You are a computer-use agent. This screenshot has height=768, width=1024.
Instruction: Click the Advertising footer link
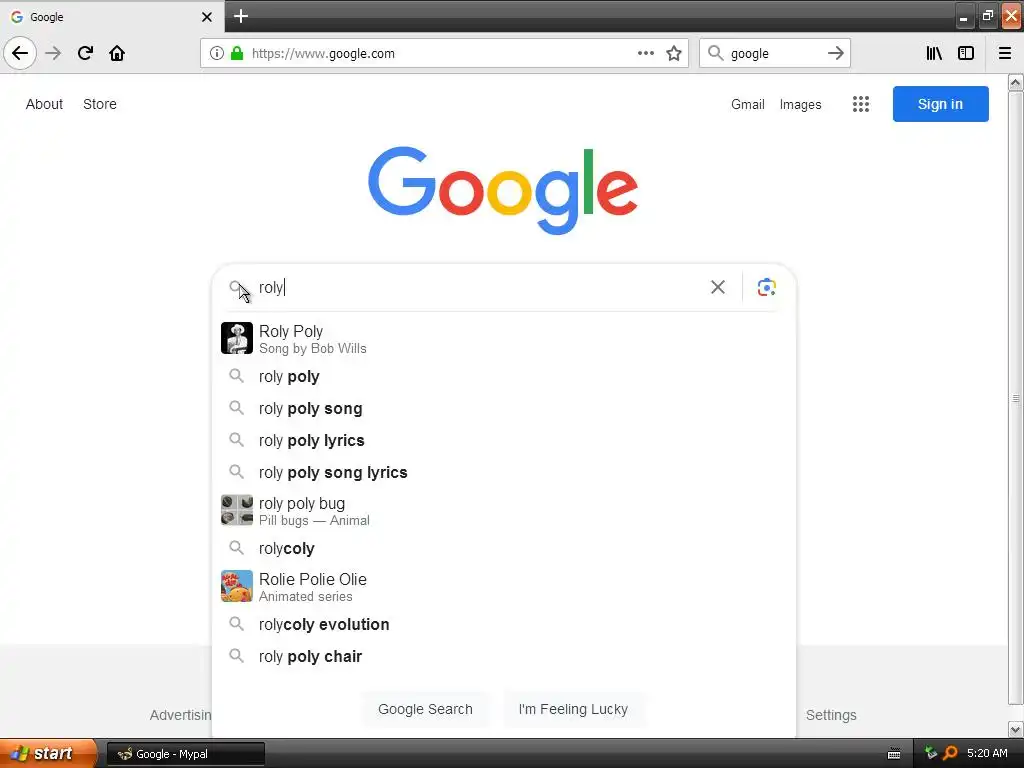pyautogui.click(x=180, y=715)
